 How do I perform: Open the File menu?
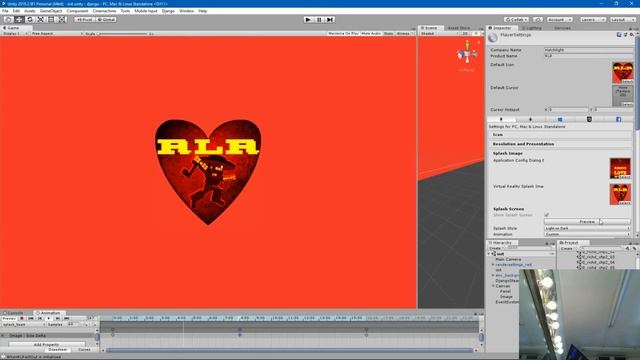point(5,11)
